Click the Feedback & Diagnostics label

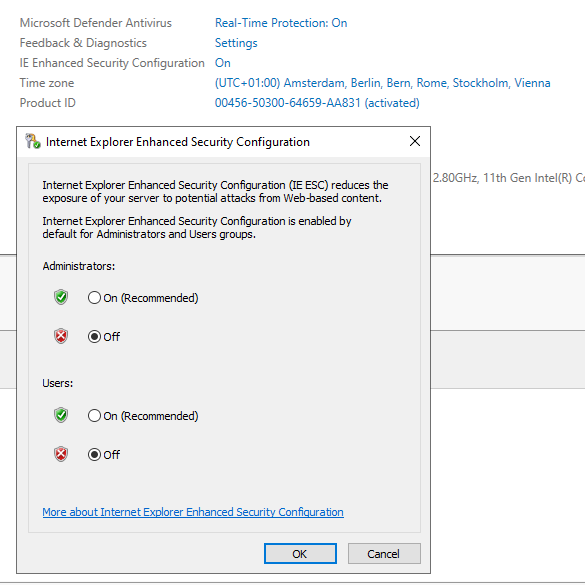pyautogui.click(x=83, y=43)
